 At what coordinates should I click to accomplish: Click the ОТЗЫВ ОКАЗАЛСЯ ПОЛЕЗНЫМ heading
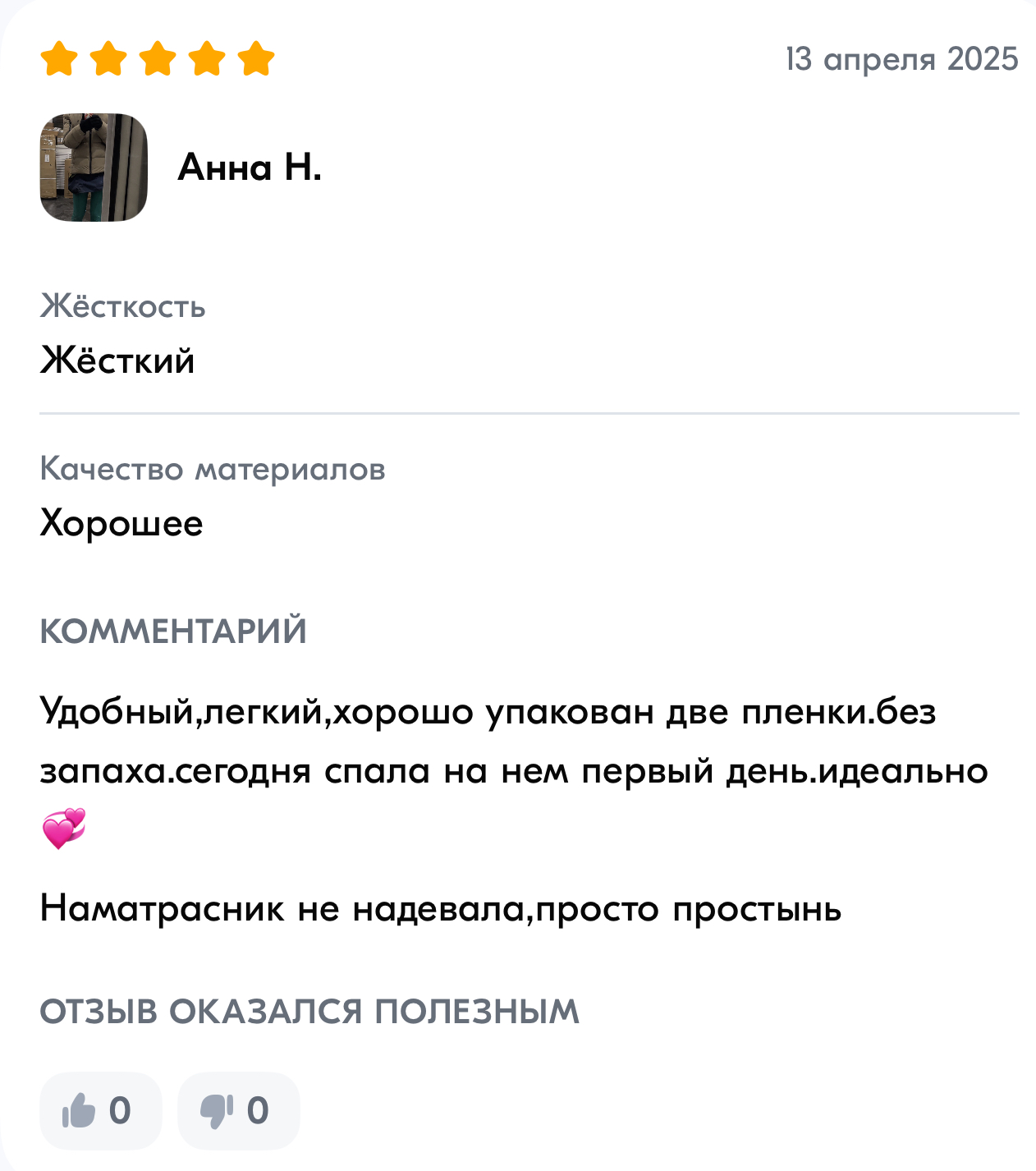309,1012
